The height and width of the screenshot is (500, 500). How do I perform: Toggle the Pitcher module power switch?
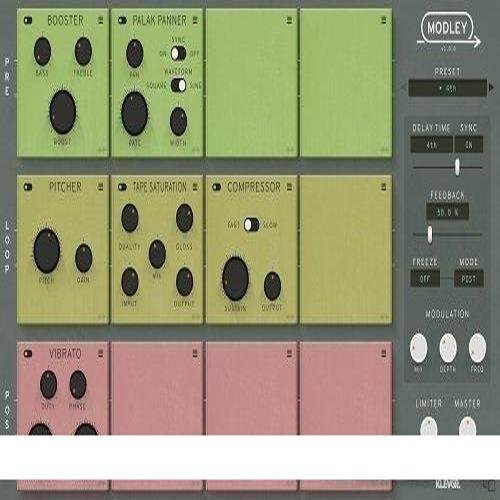coord(28,187)
